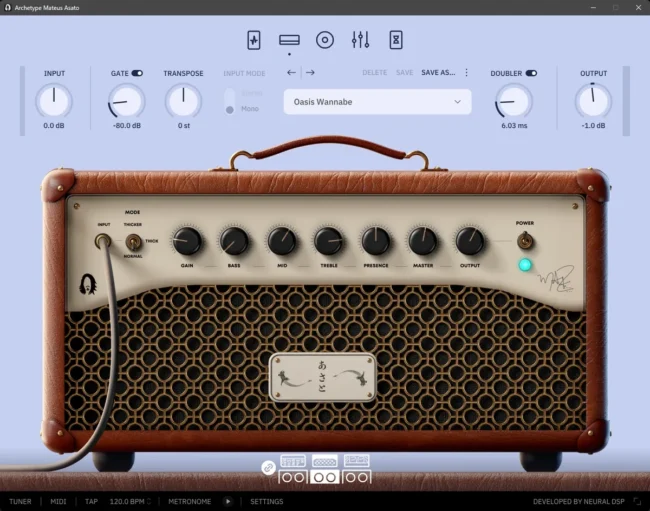Click the resize window icon in bottom bar
Screen dimensions: 650x511
pos(637,501)
